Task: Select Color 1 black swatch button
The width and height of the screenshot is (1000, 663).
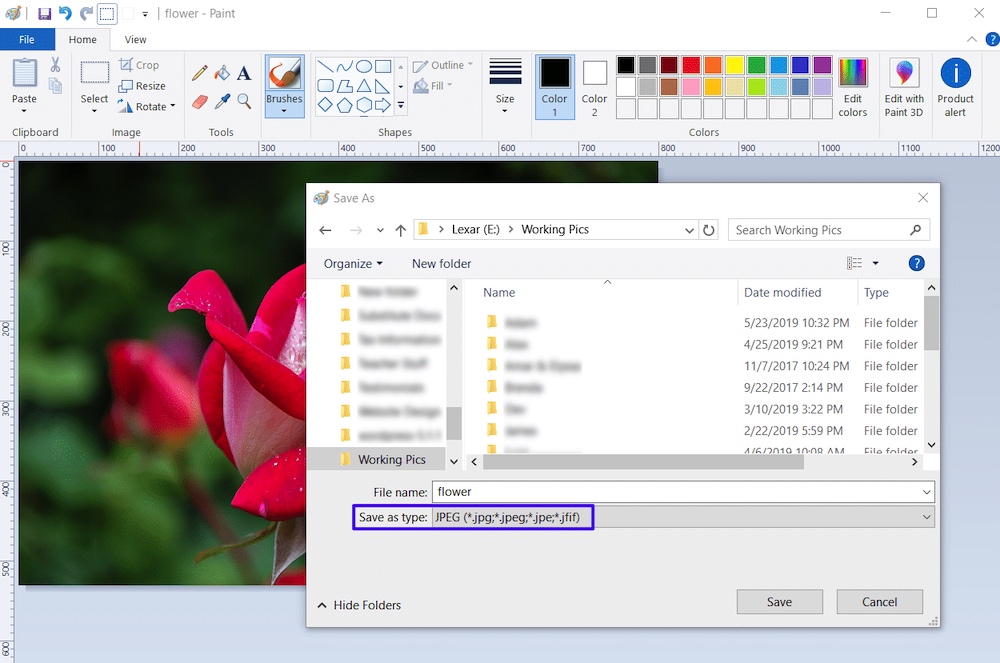Action: click(554, 87)
